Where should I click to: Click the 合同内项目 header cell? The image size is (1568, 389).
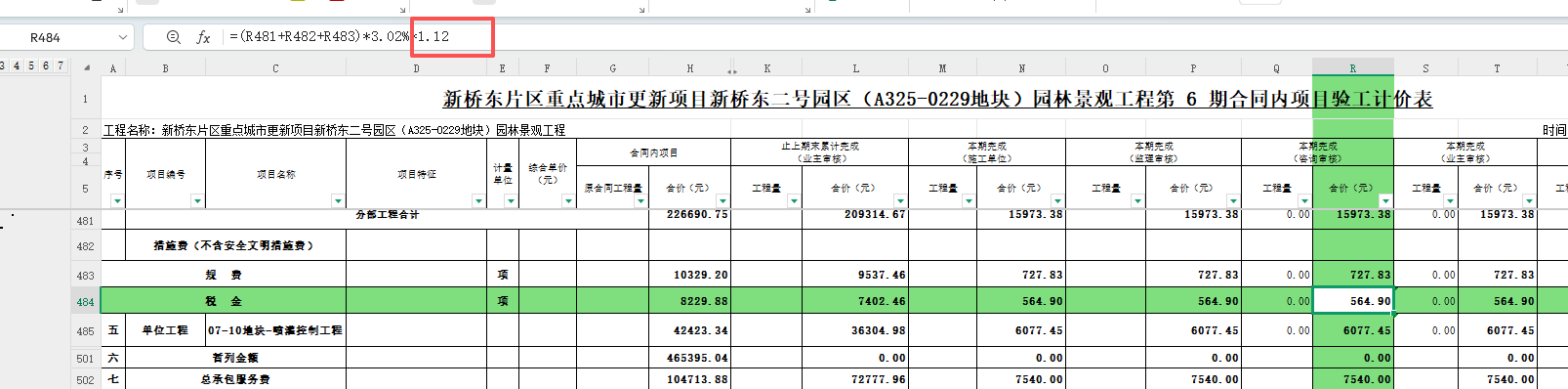653,152
